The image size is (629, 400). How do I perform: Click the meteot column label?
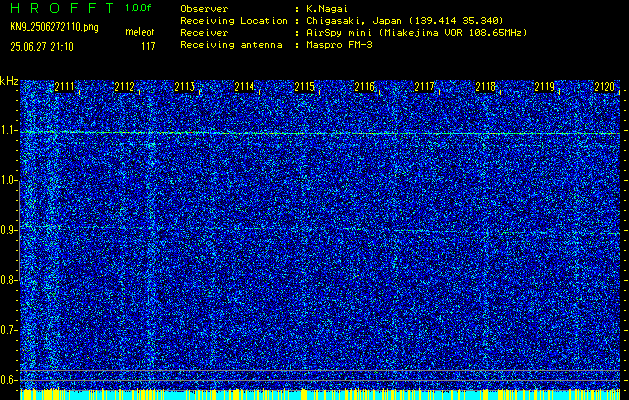click(140, 32)
